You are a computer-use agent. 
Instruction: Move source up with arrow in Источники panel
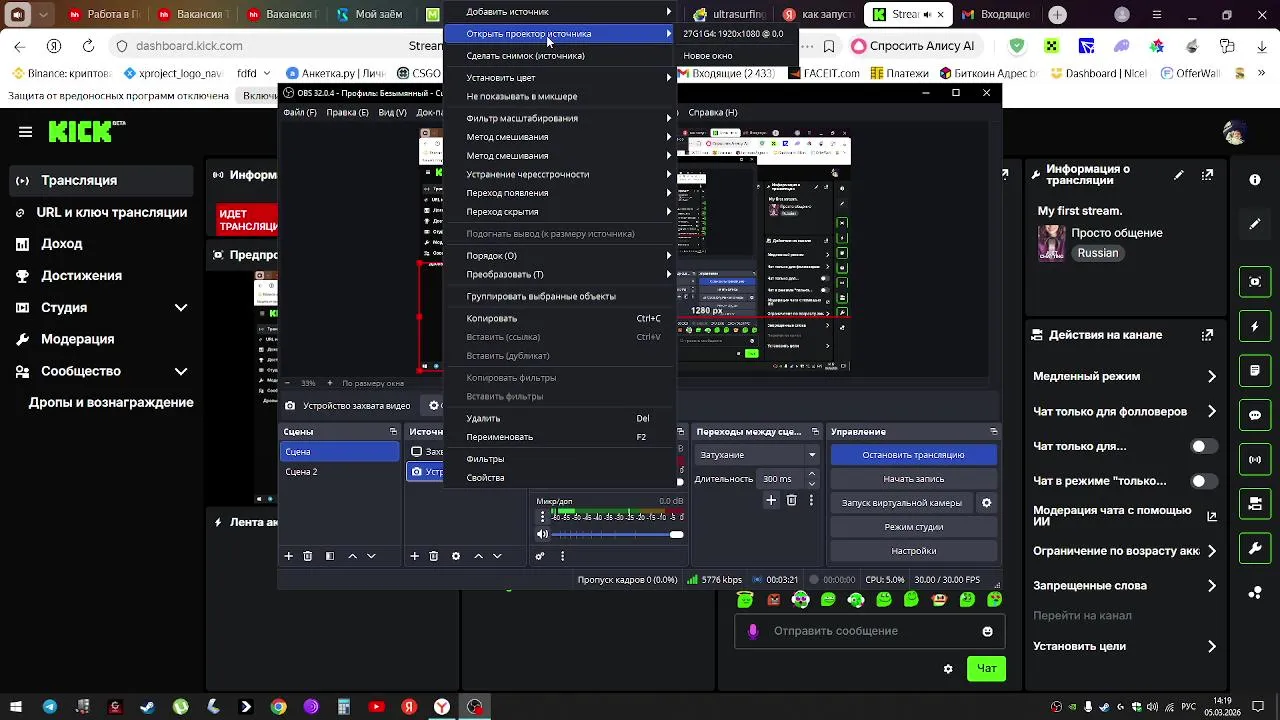pos(478,556)
